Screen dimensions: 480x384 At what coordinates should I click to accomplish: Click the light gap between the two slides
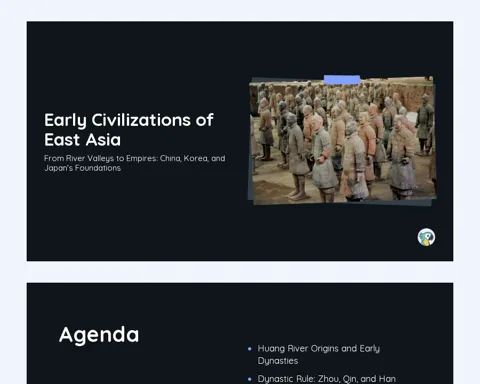pyautogui.click(x=240, y=272)
